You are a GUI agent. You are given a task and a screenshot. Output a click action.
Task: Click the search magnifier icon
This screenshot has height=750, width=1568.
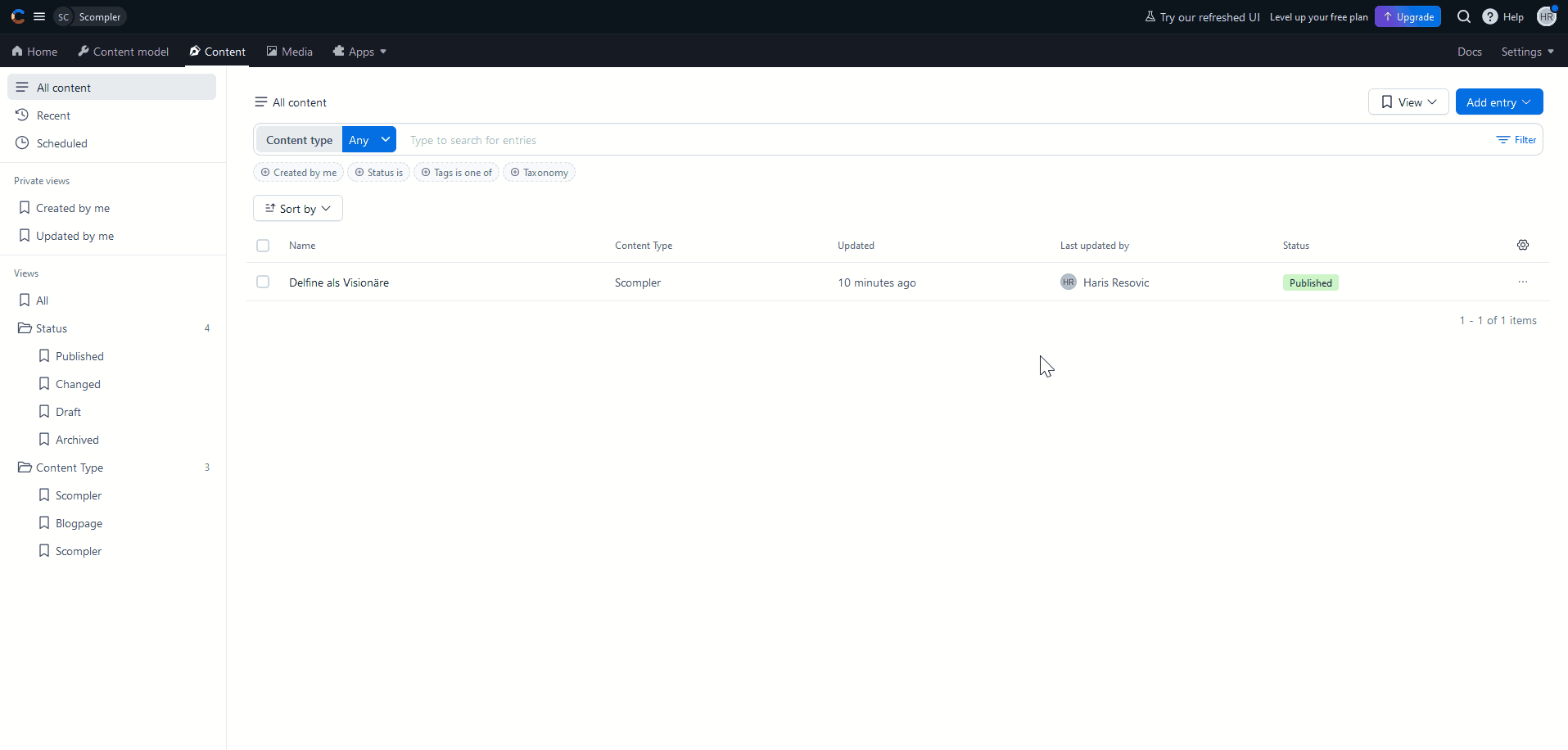coord(1464,16)
